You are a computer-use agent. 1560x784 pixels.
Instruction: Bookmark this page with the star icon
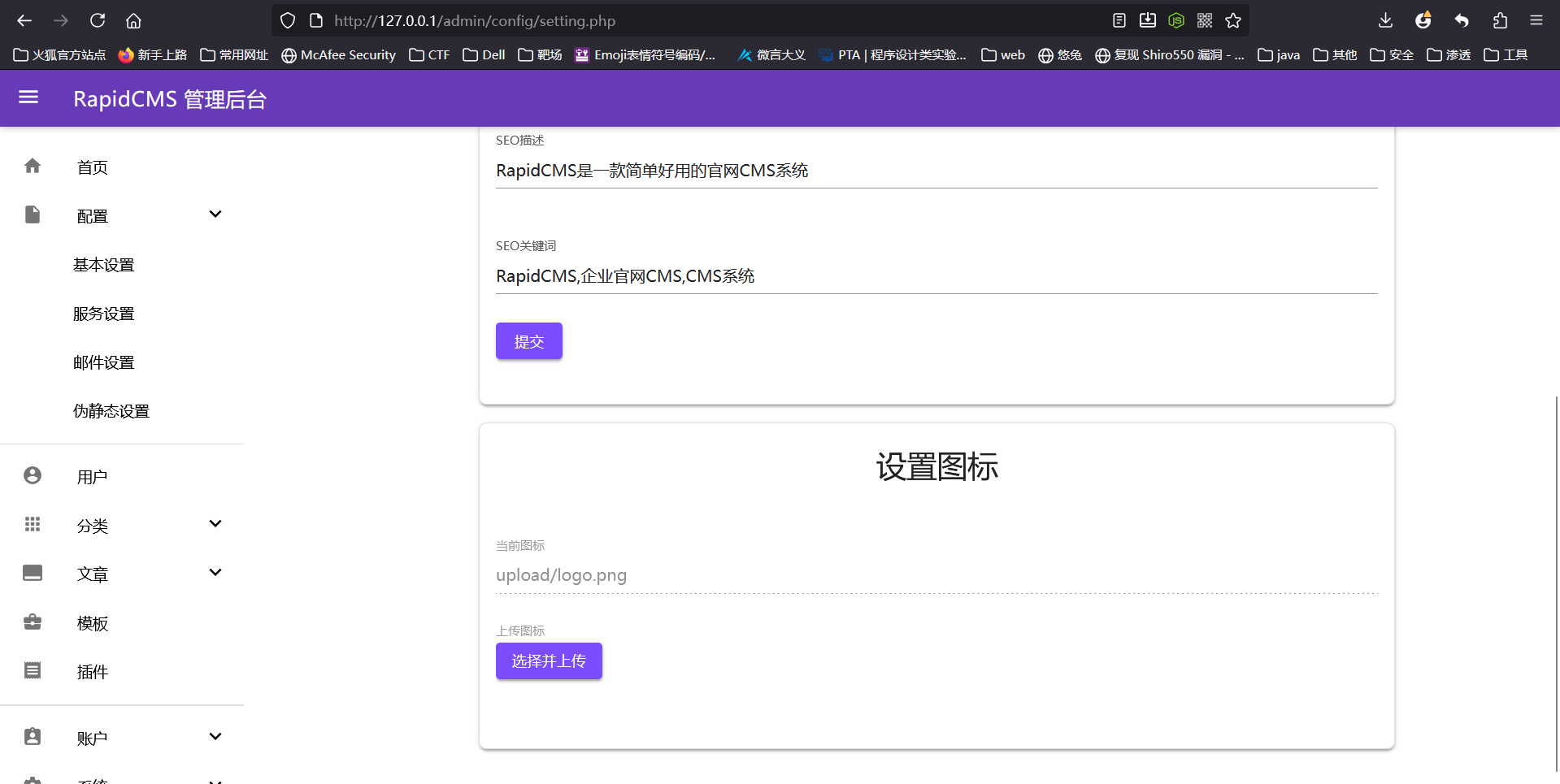[x=1233, y=20]
